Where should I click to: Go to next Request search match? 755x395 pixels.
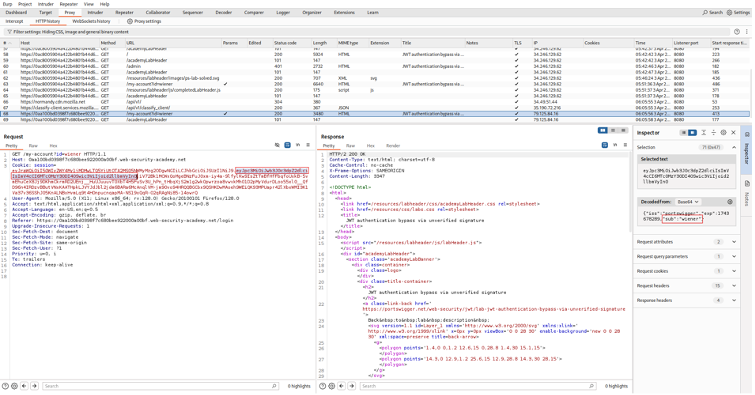point(34,386)
